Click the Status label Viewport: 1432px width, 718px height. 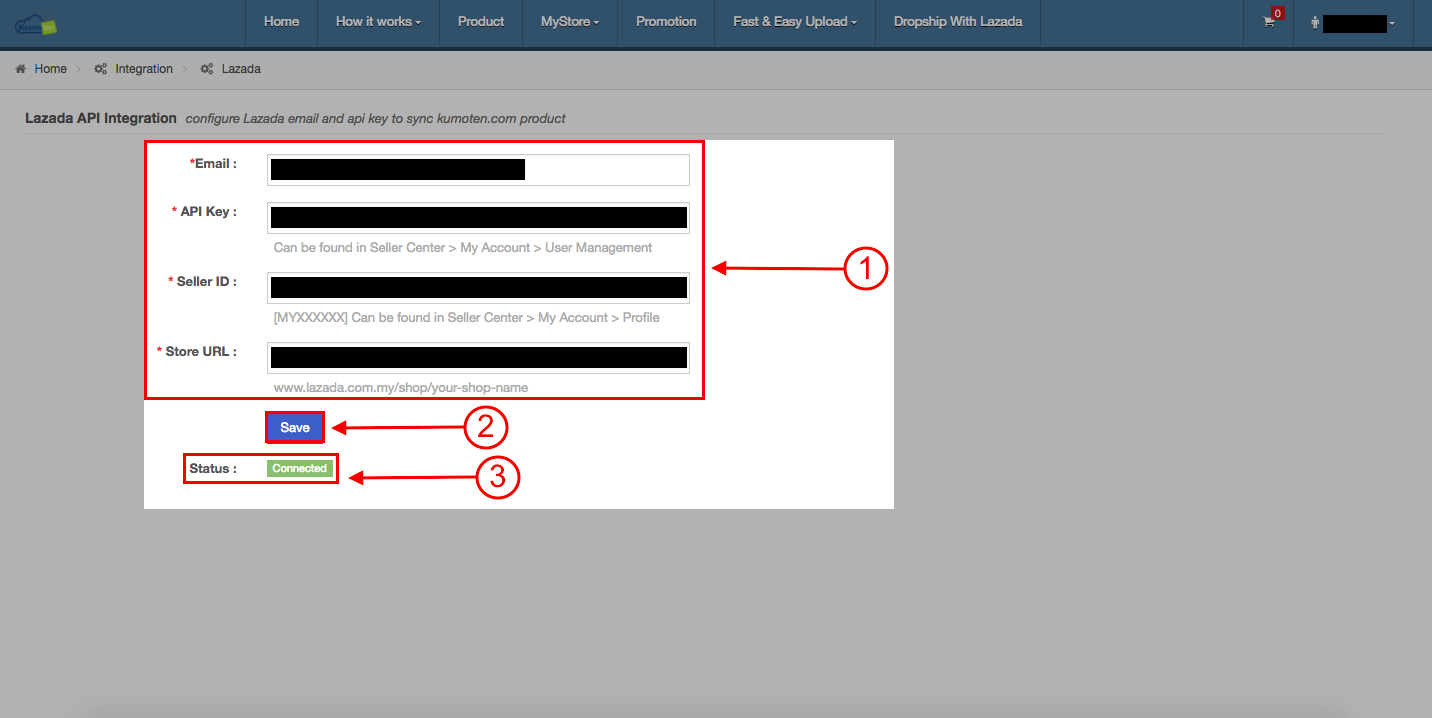coord(213,468)
